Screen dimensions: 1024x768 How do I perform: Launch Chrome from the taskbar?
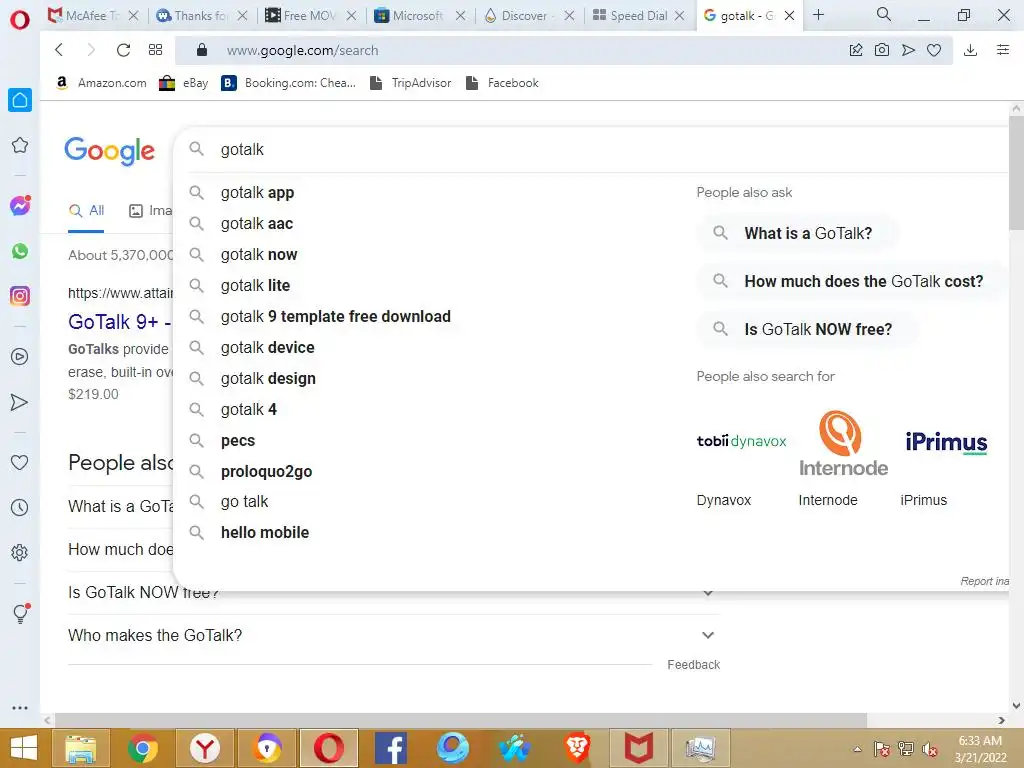coord(142,748)
